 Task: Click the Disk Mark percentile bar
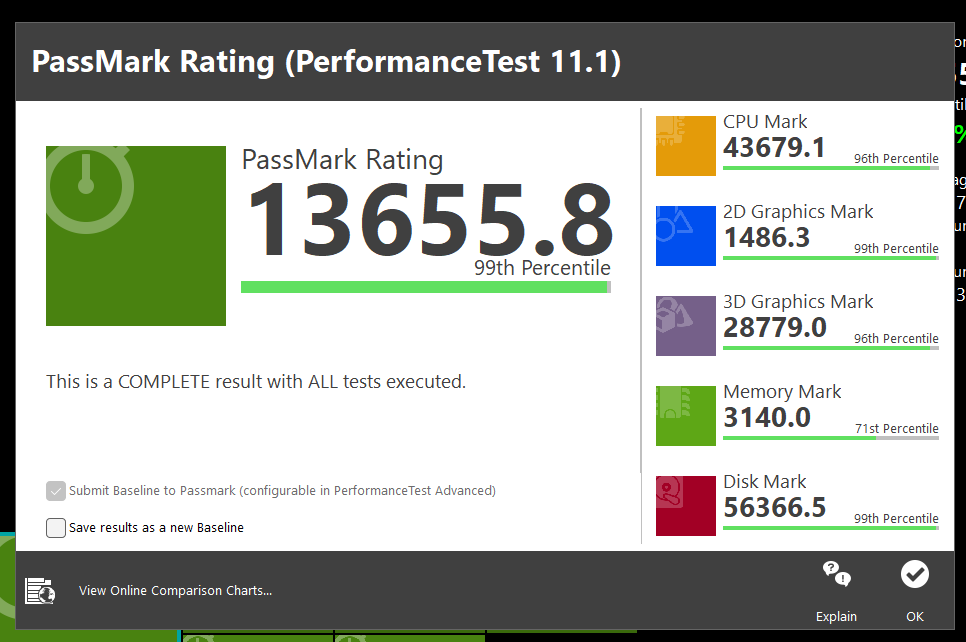[830, 527]
